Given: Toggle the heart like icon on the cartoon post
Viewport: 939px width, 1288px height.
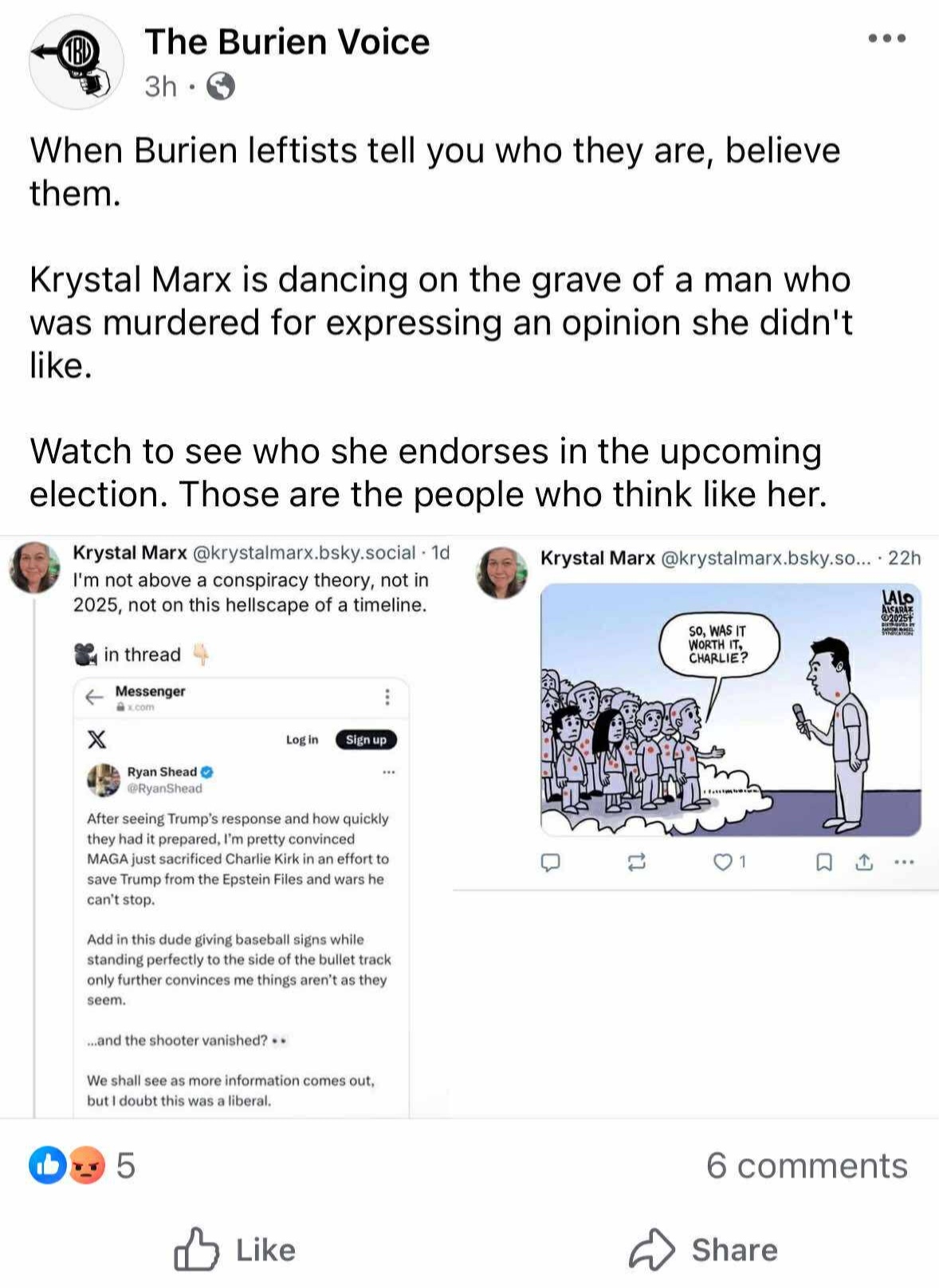Looking at the screenshot, I should (722, 862).
